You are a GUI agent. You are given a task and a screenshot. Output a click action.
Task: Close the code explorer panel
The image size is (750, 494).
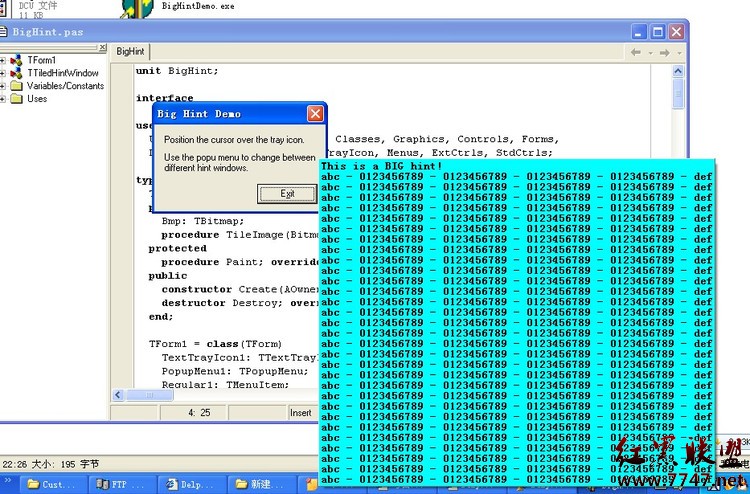102,47
